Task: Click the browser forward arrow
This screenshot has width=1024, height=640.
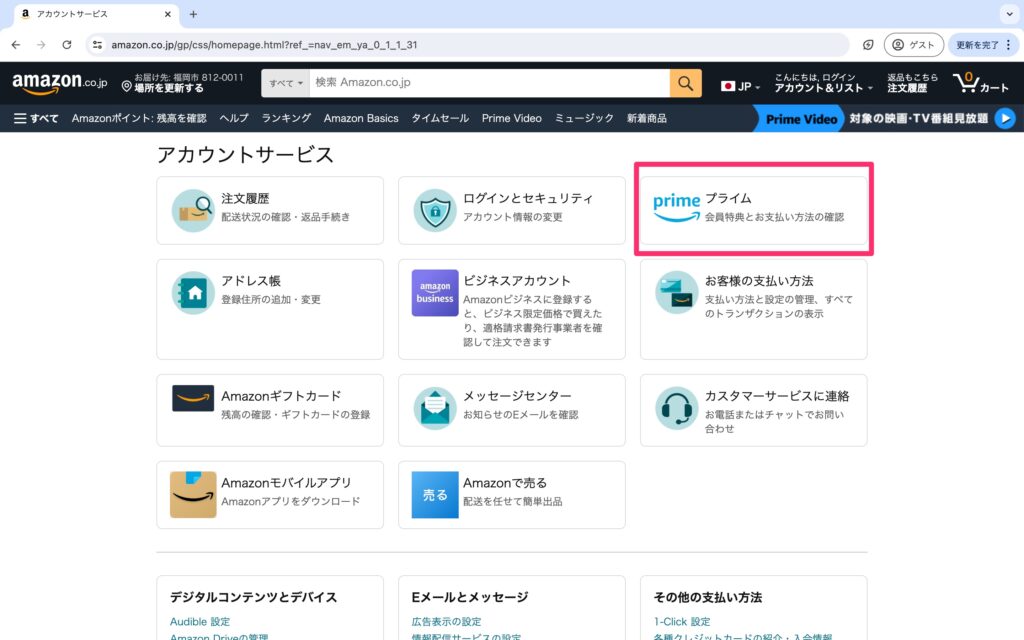Action: (x=41, y=44)
